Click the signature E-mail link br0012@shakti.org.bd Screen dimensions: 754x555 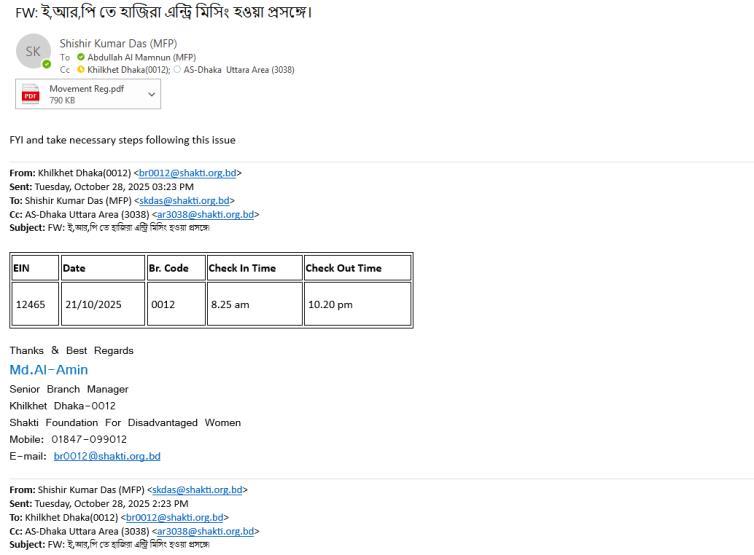pyautogui.click(x=107, y=456)
